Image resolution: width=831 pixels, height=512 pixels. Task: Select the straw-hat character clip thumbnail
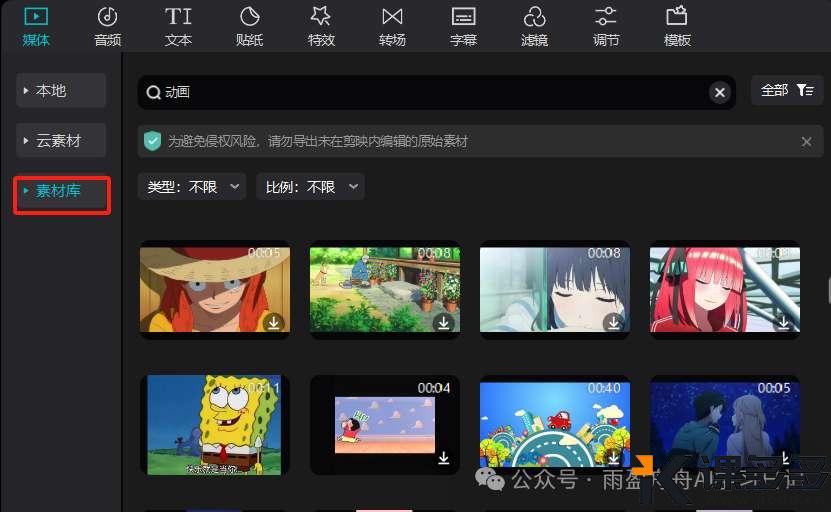click(215, 289)
